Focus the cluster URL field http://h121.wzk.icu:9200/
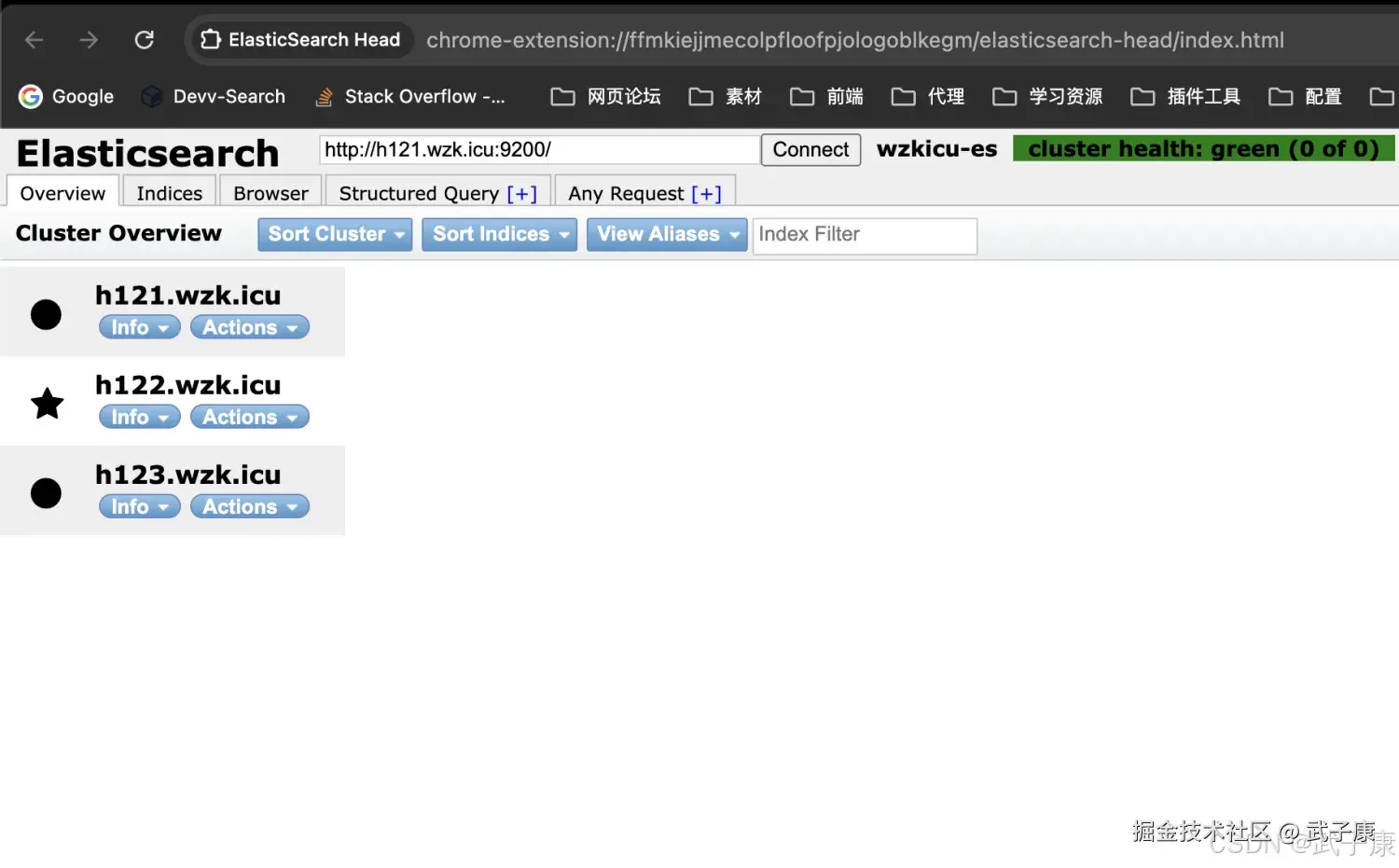Viewport: 1399px width, 868px height. 539,150
